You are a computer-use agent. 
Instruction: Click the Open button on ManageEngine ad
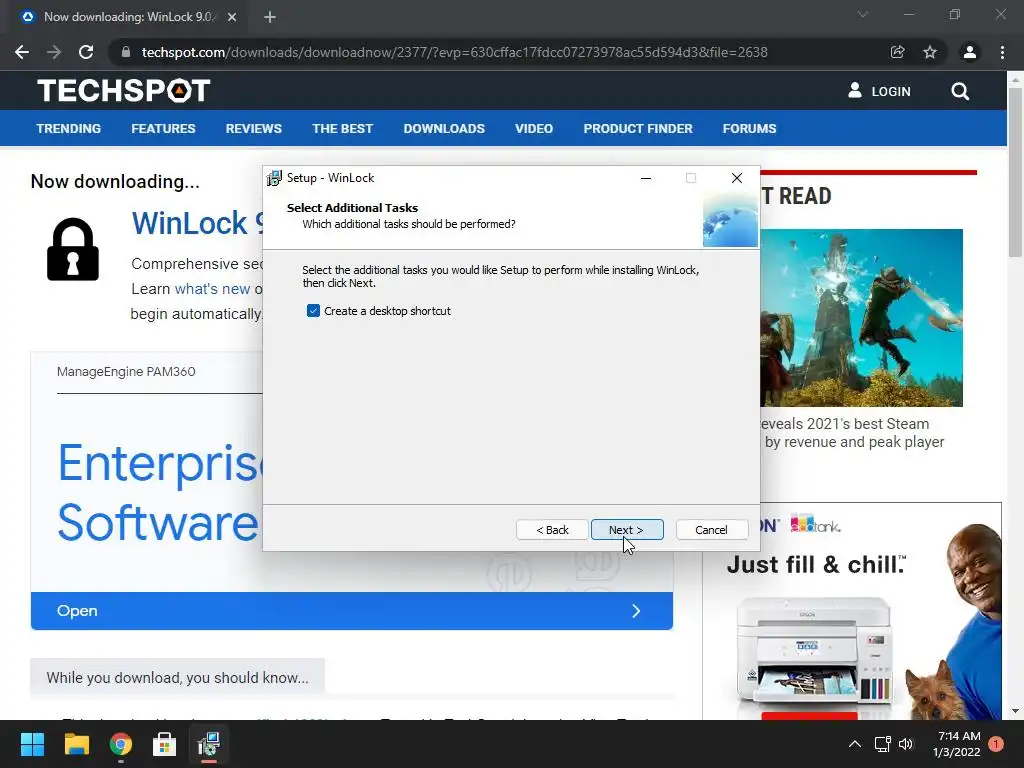352,611
